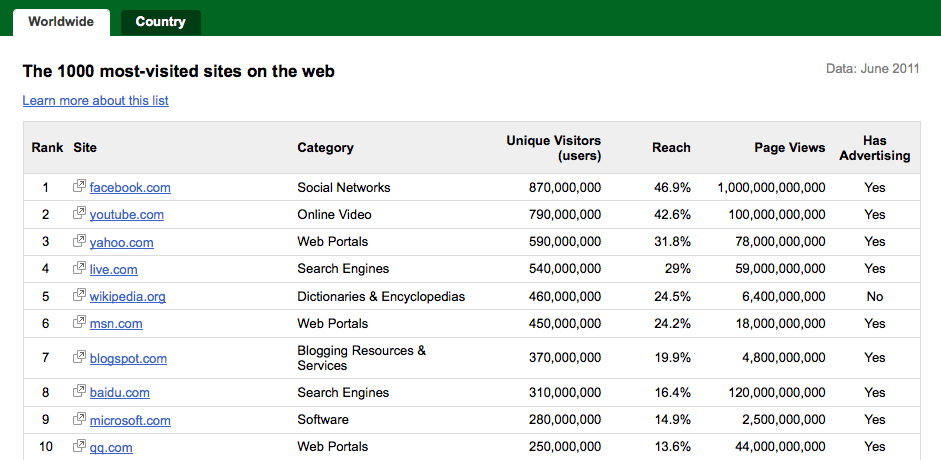Image resolution: width=941 pixels, height=460 pixels.
Task: Open the facebook.com link
Action: [x=130, y=188]
